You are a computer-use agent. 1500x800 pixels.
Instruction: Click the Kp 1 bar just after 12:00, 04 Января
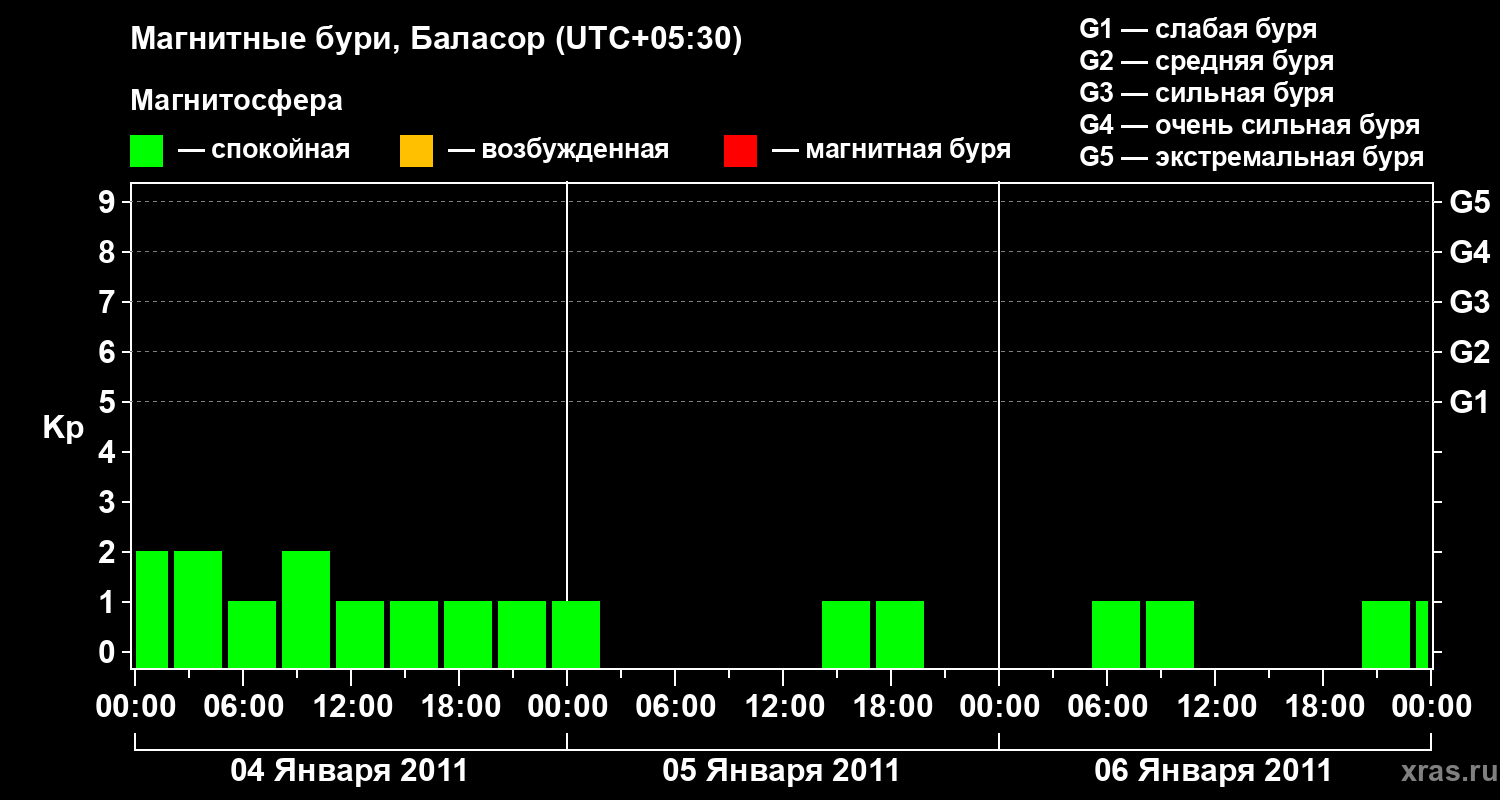coord(360,634)
